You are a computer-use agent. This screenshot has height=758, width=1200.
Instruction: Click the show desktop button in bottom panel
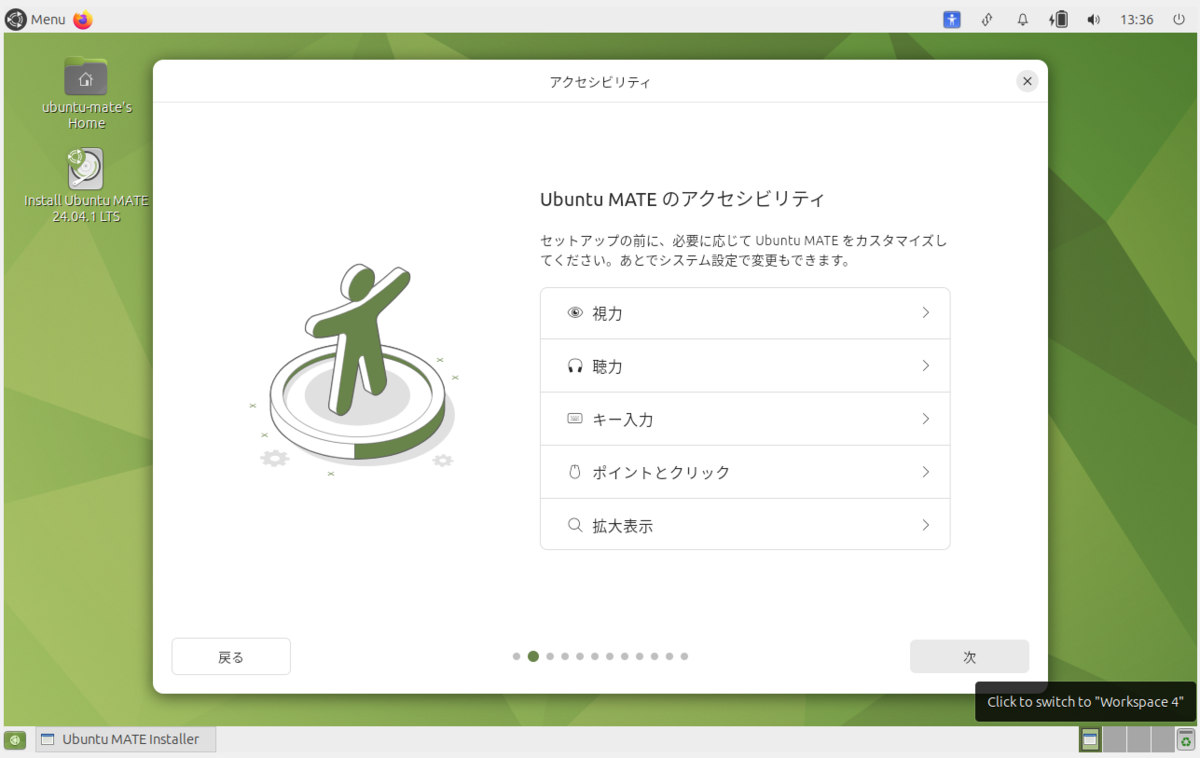[15, 740]
